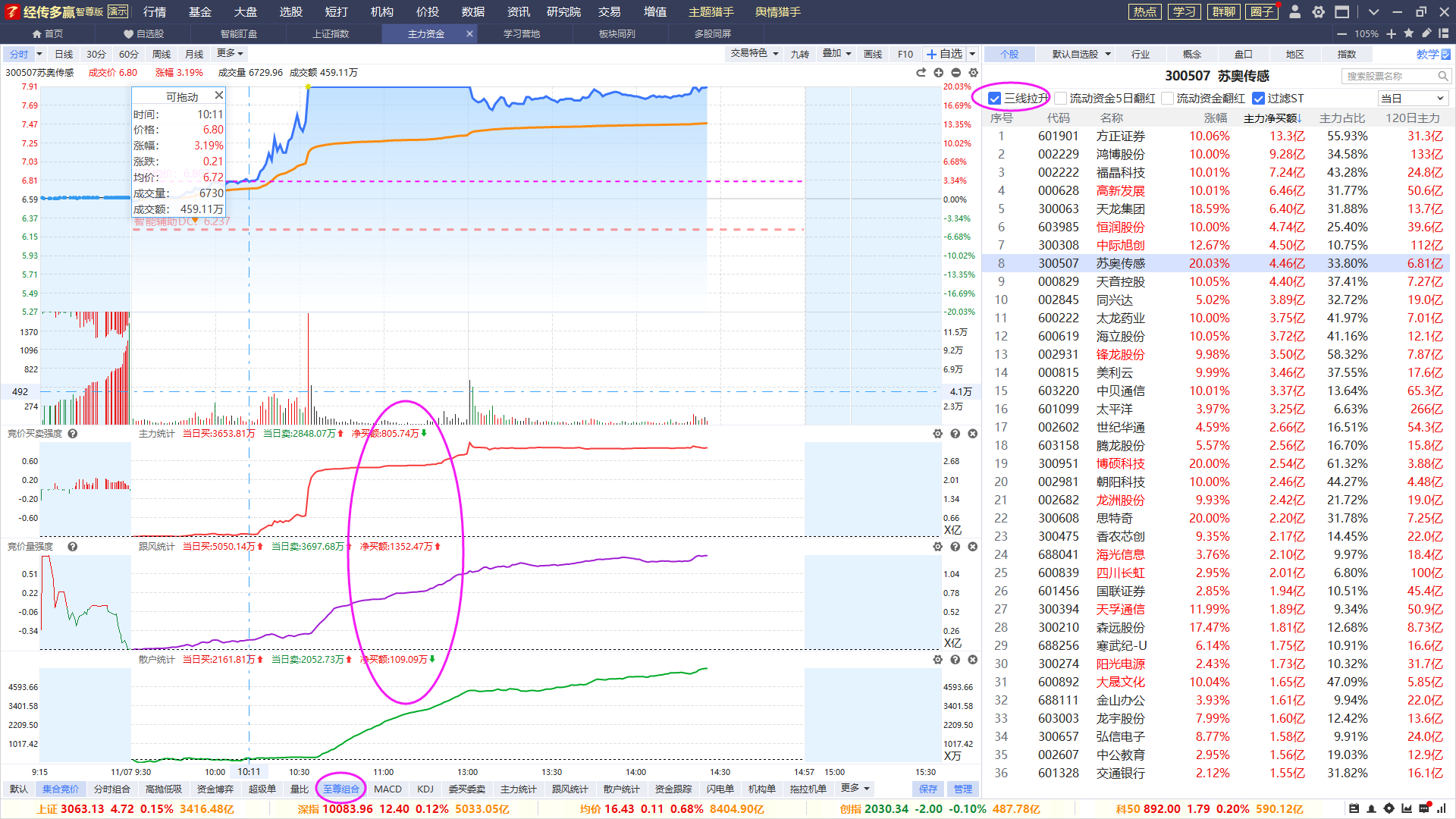This screenshot has width=1456, height=819.
Task: Select the 概念 tab in right panel
Action: [1192, 55]
